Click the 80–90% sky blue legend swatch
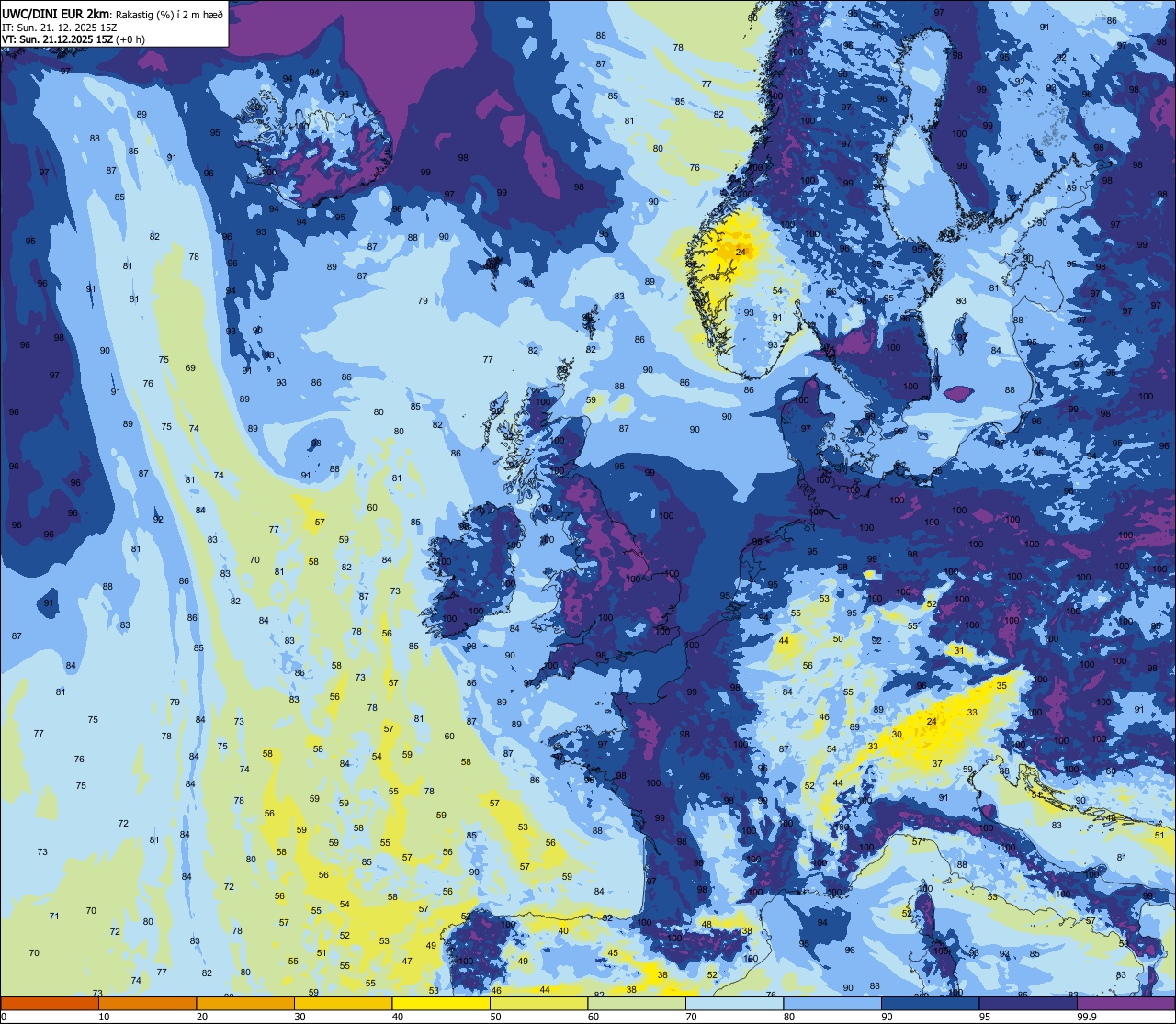This screenshot has width=1176, height=1024. click(x=832, y=1003)
